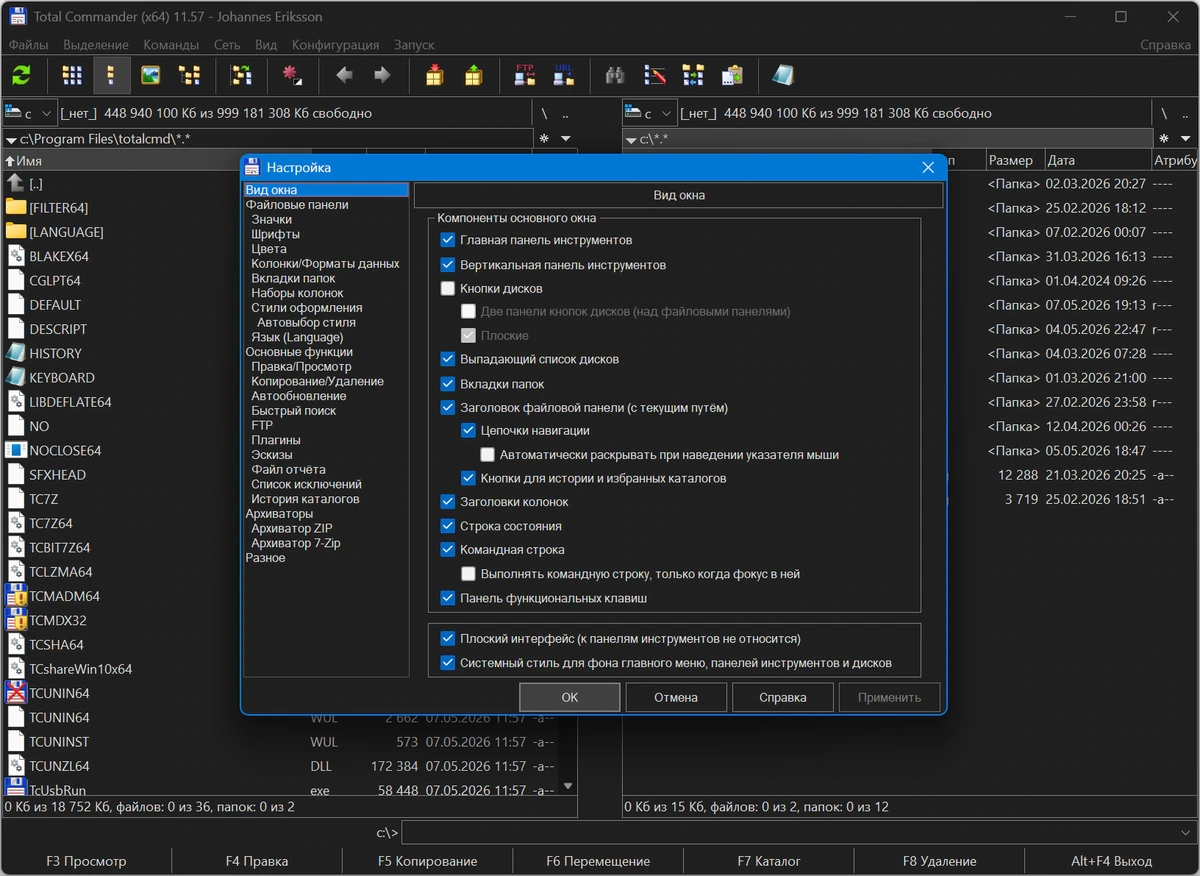
Task: Select 'Плагины' in the settings tree
Action: [276, 440]
